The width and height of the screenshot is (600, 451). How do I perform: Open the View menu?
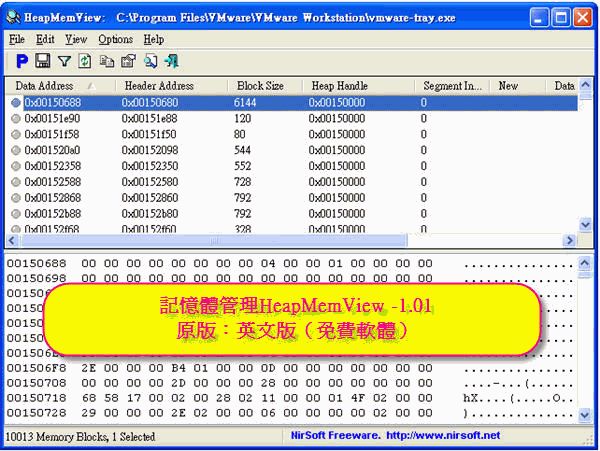click(x=76, y=39)
